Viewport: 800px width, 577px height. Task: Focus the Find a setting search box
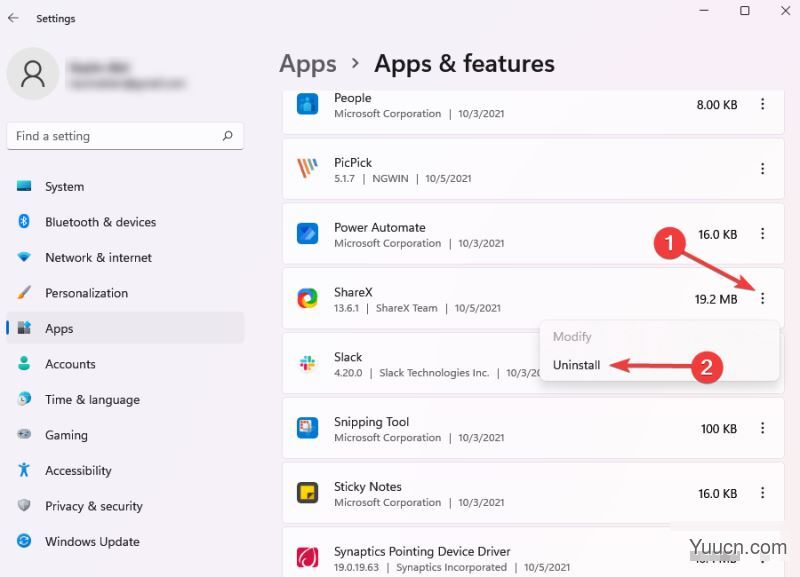click(125, 136)
